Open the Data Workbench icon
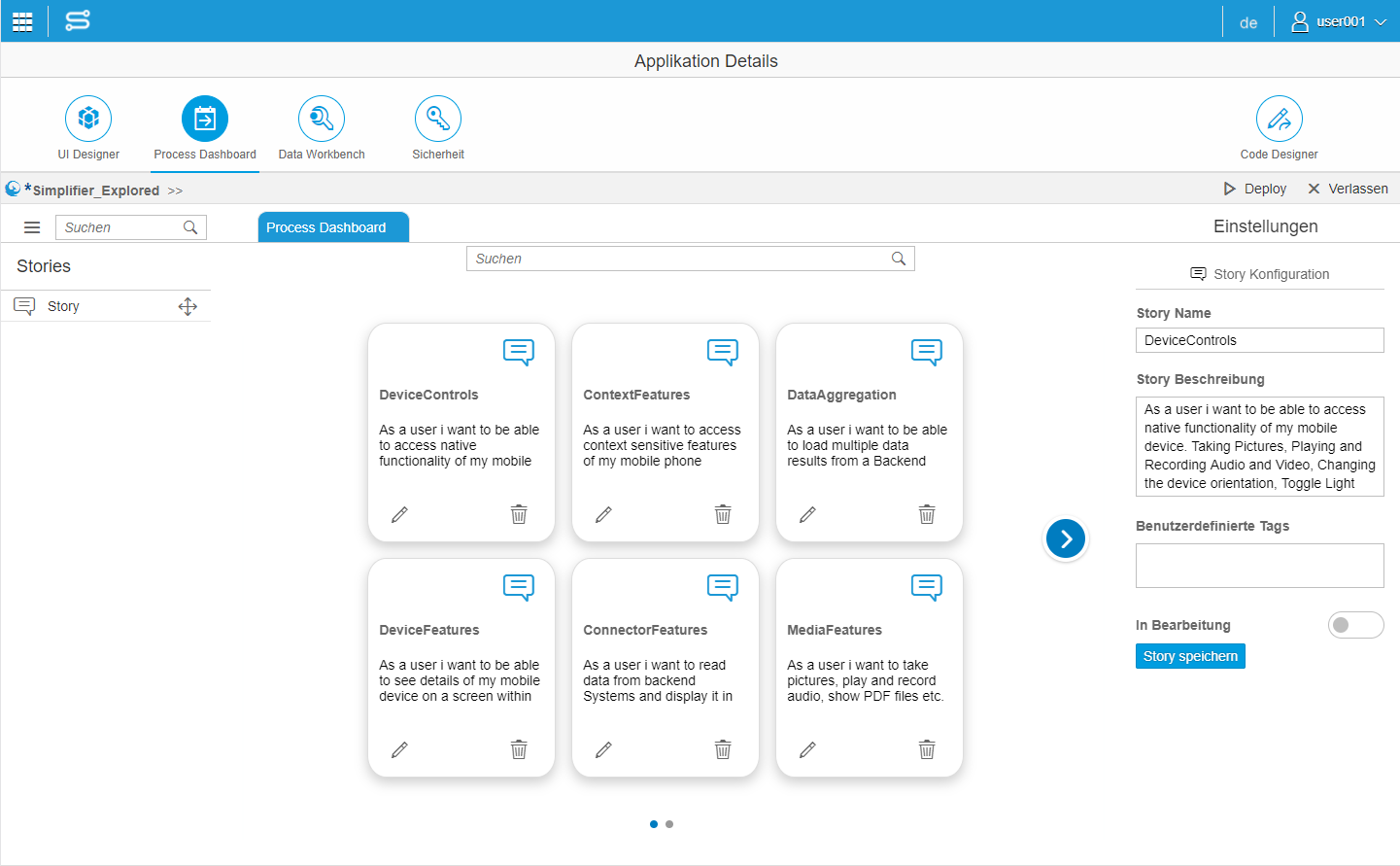 [x=322, y=119]
